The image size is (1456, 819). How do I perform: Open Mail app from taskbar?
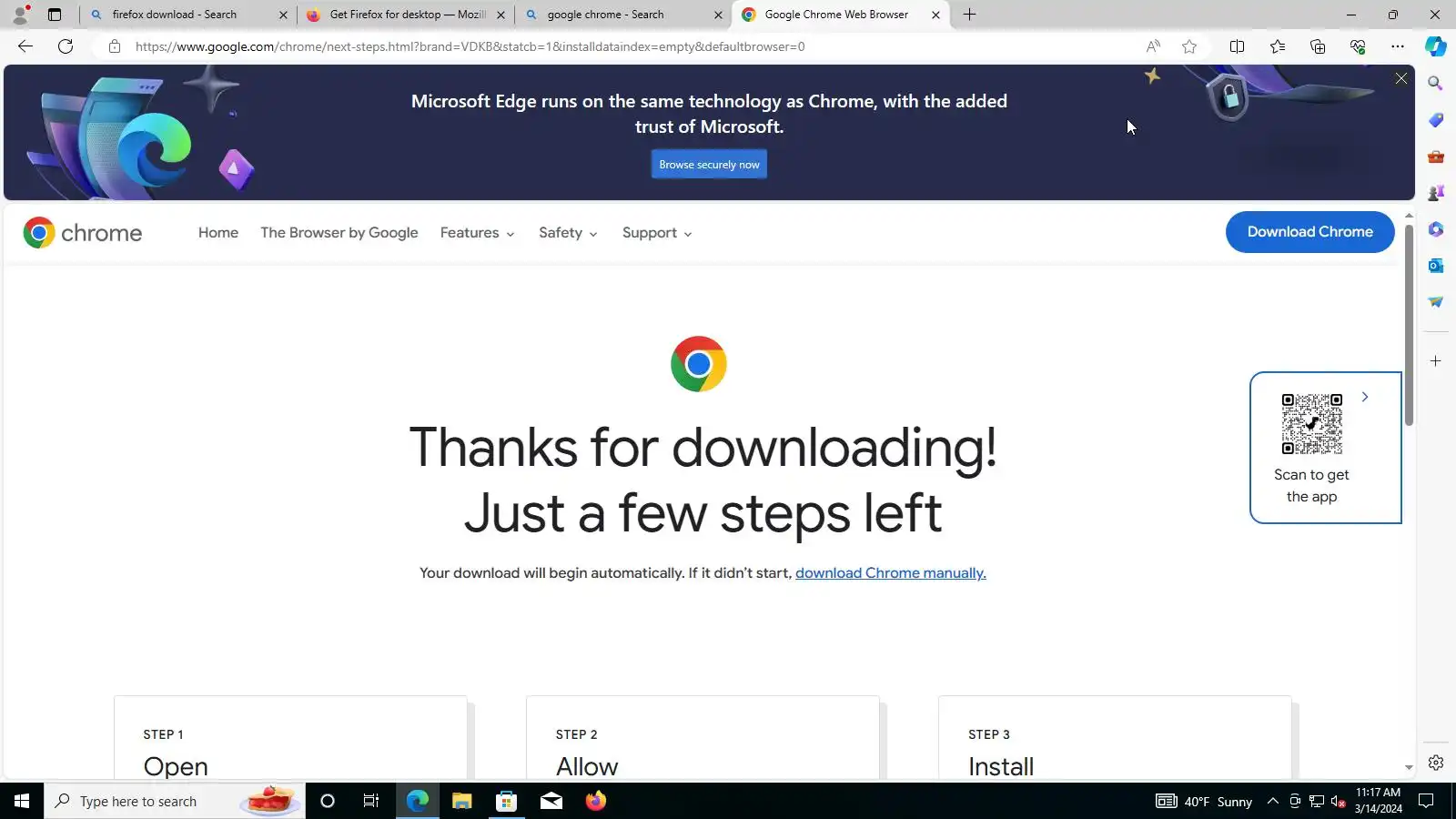point(551,801)
